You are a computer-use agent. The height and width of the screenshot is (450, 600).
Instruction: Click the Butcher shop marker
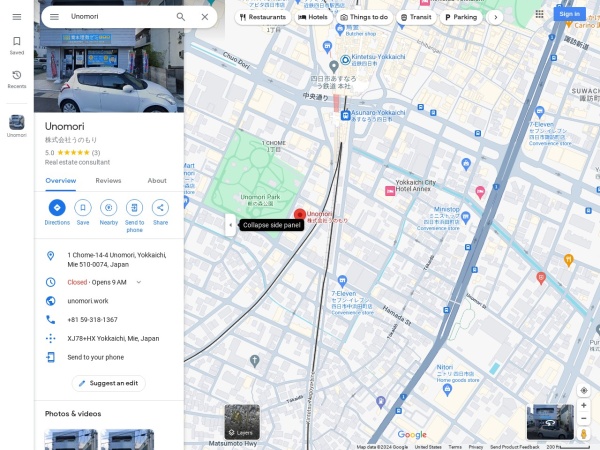(x=340, y=29)
